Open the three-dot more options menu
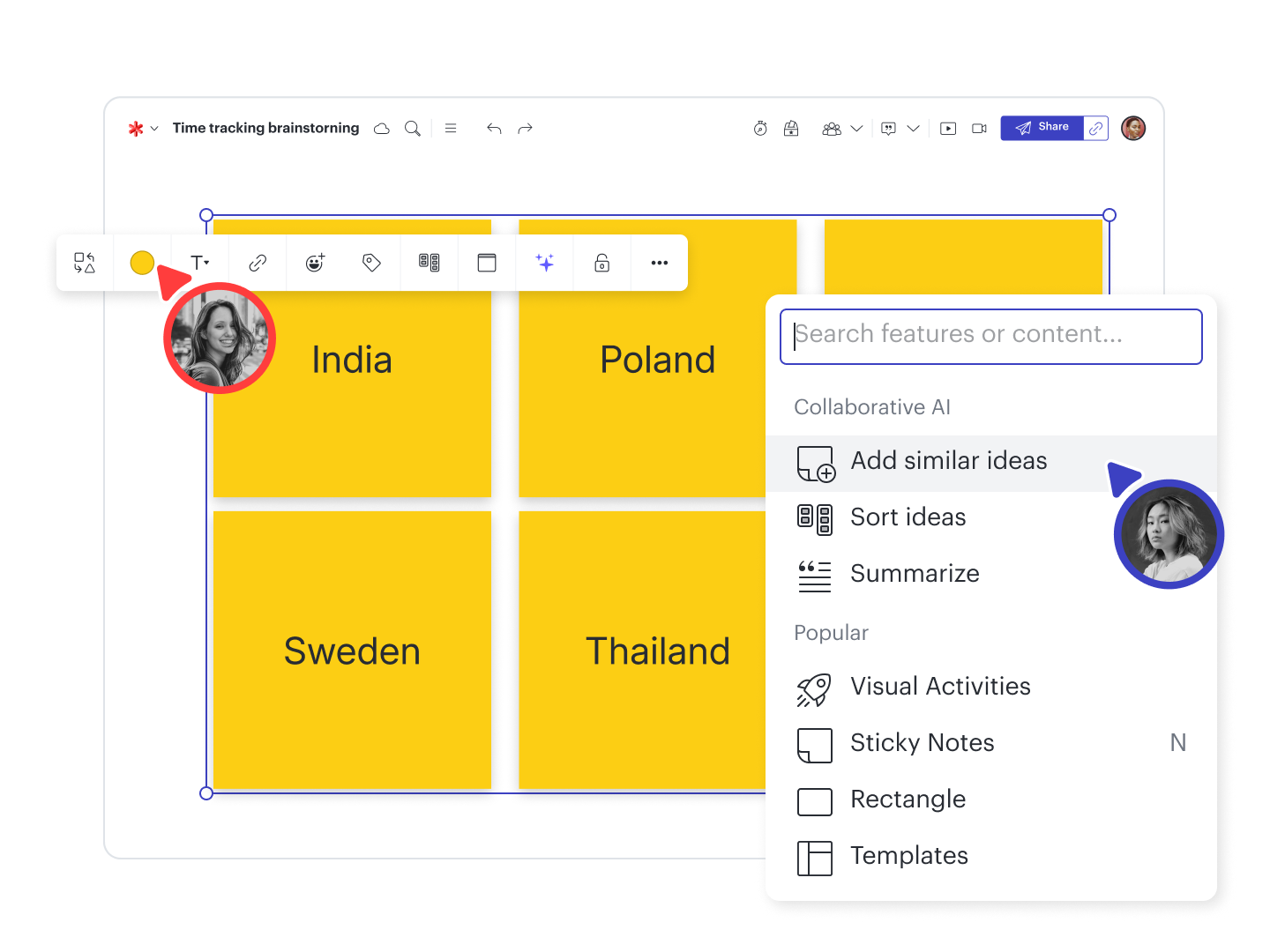This screenshot has width=1270, height=952. [660, 263]
